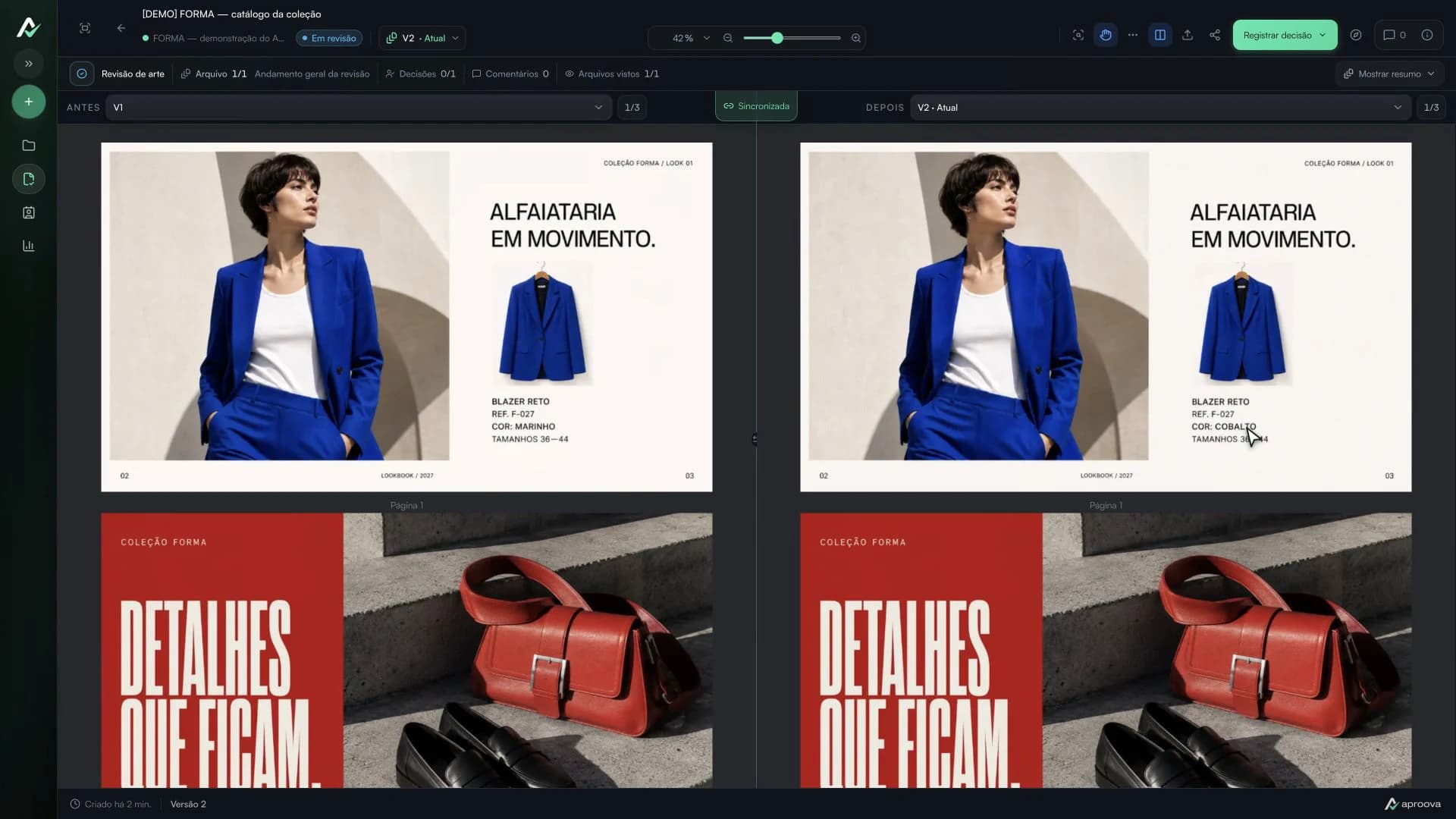Select the 'Revisão de arte' tab
Viewport: 1456px width, 819px height.
pos(133,74)
